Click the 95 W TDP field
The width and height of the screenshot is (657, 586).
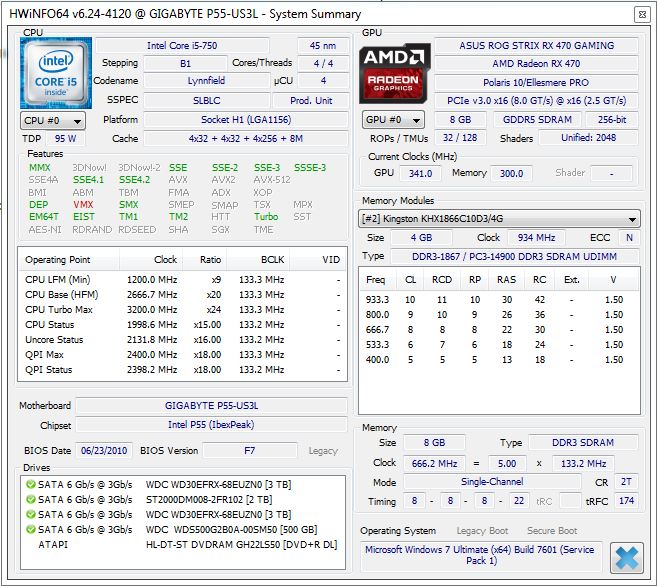(x=65, y=139)
